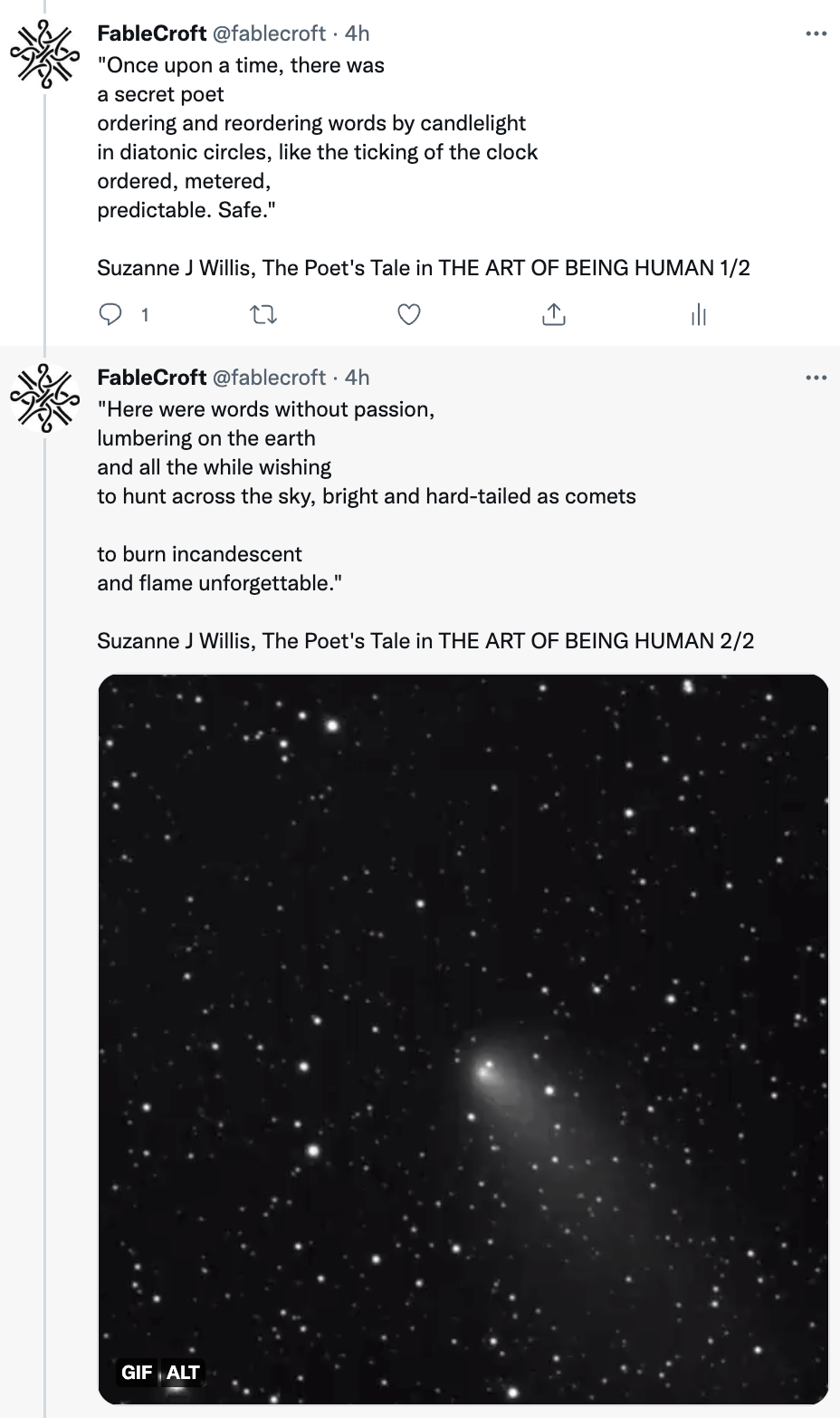Open @fablecroft handle in second tweet
Screen dimensions: 840x1418
[x=269, y=378]
